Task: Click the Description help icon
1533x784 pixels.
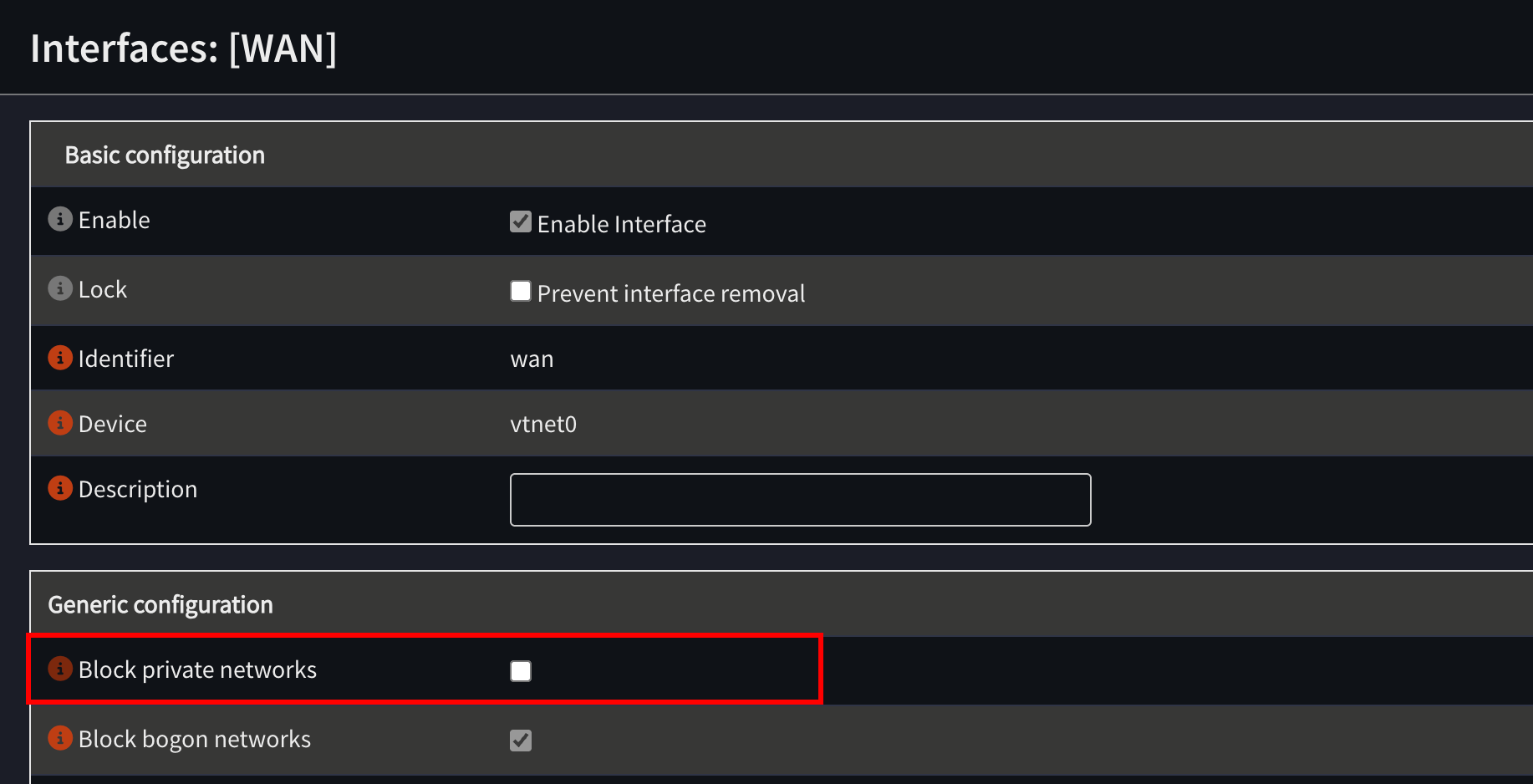Action: 59,487
